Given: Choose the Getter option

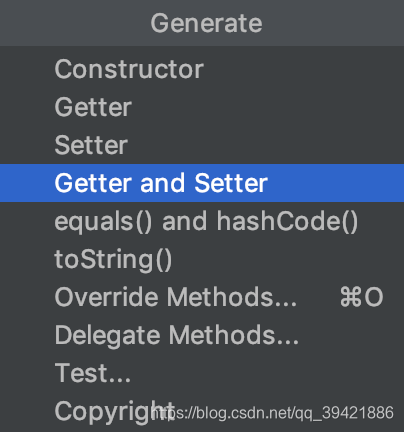Looking at the screenshot, I should [202, 107].
